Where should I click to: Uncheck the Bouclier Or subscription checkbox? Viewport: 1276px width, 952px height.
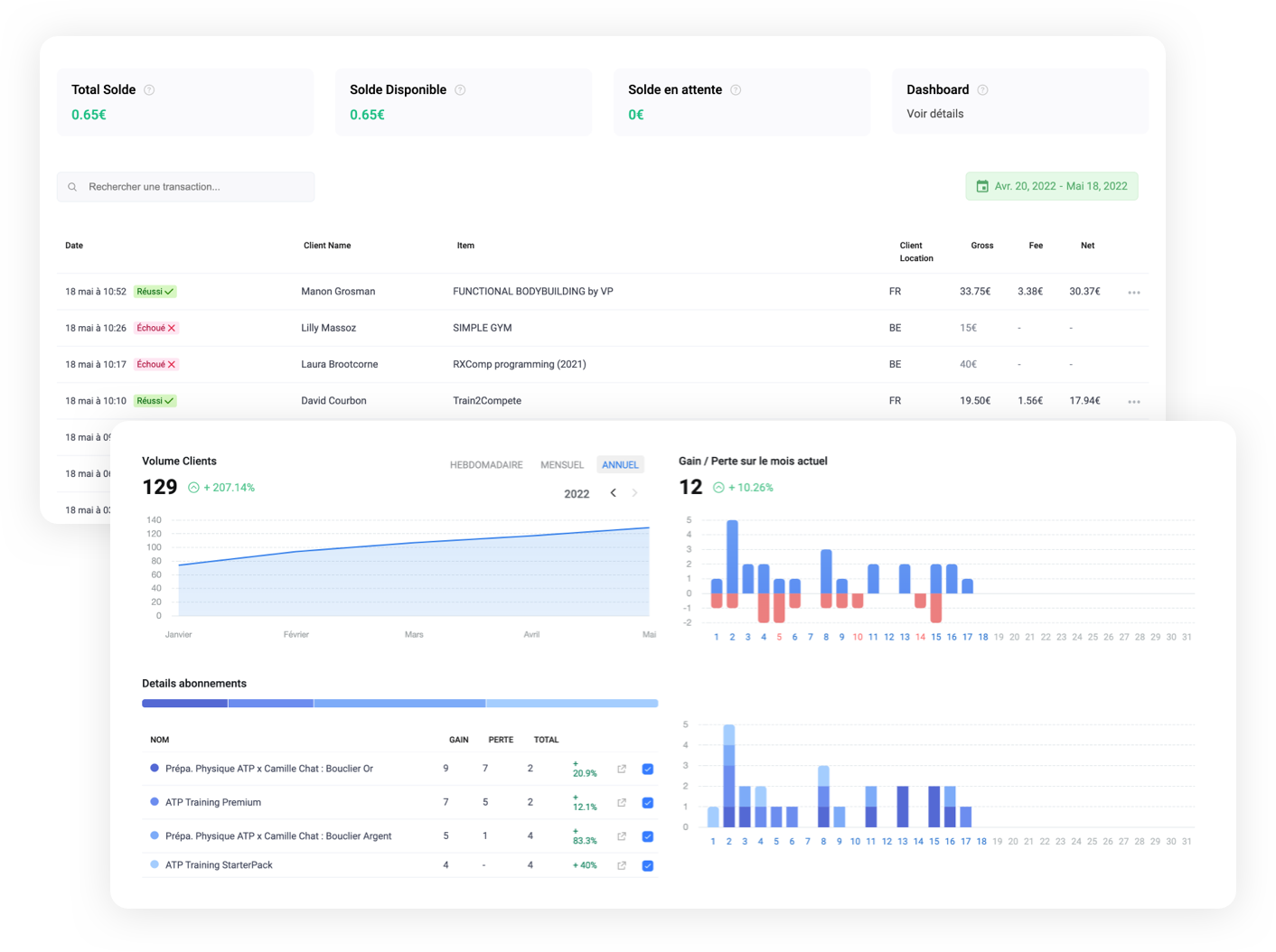[648, 770]
